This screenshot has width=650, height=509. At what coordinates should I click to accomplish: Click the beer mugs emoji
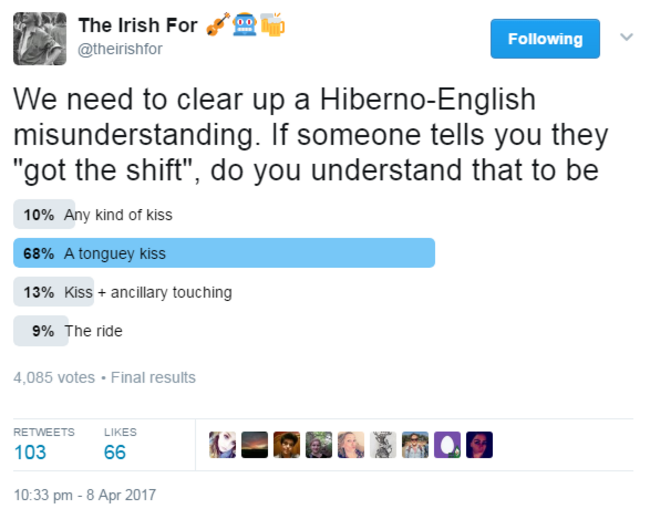[272, 24]
